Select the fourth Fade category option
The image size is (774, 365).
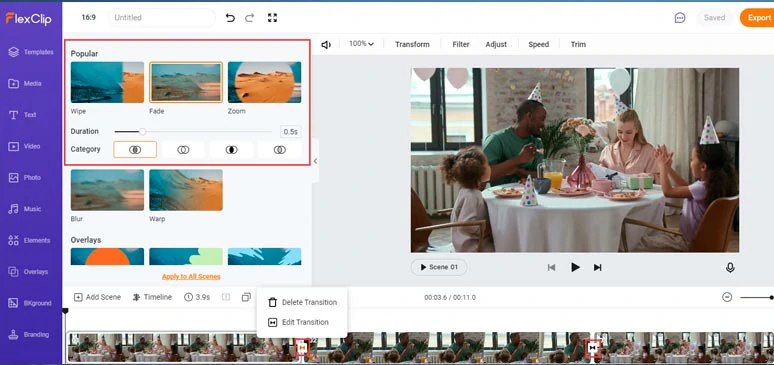pos(280,150)
